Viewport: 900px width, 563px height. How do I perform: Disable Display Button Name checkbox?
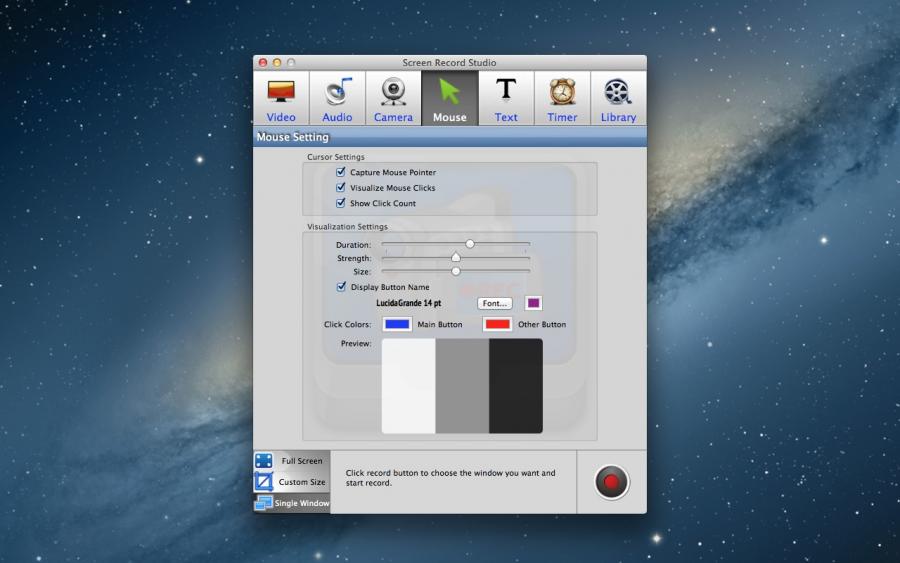click(x=342, y=286)
